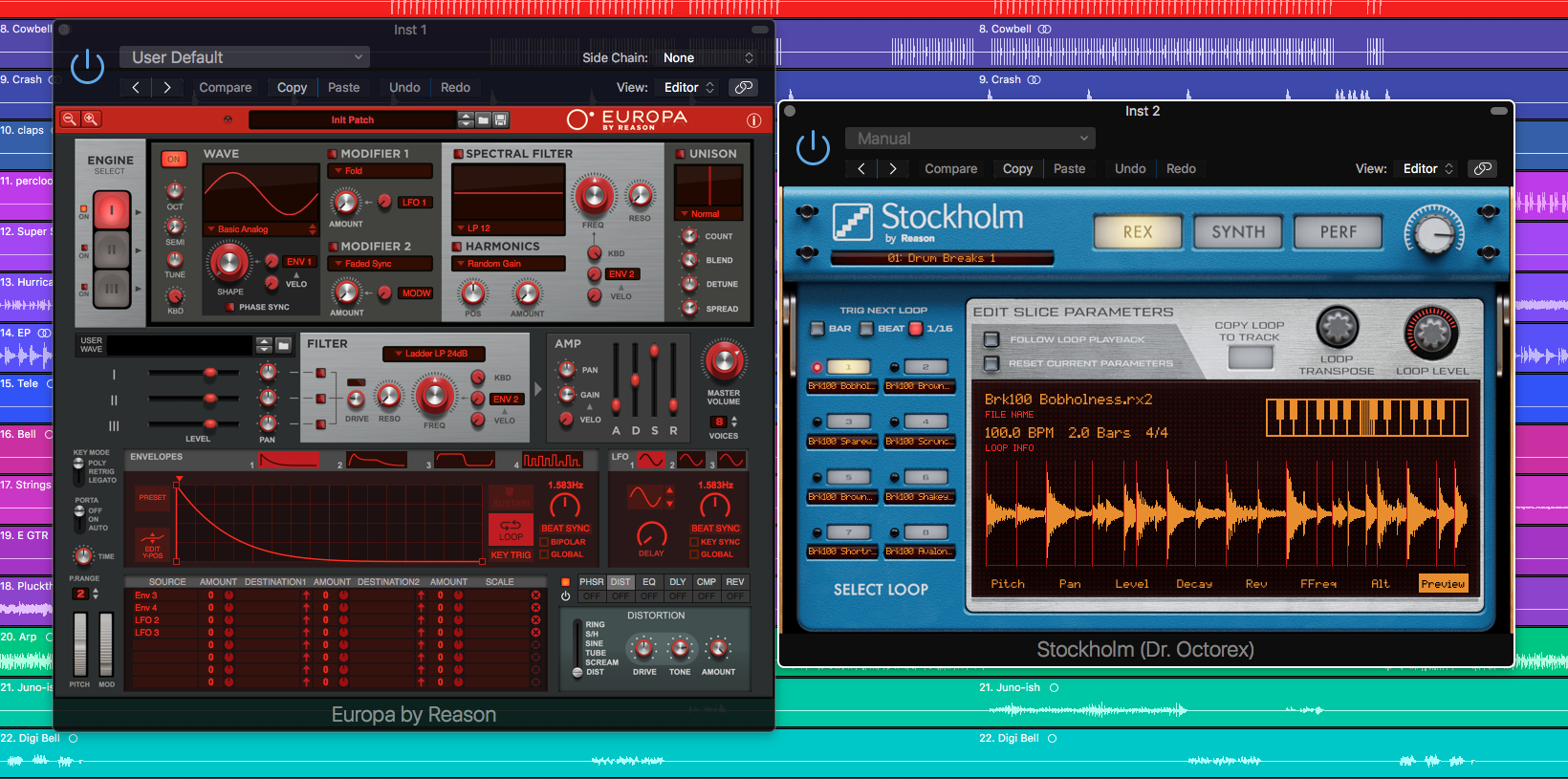This screenshot has height=779, width=1568.
Task: Clear the LFO 2 modulation row
Action: pos(535,619)
